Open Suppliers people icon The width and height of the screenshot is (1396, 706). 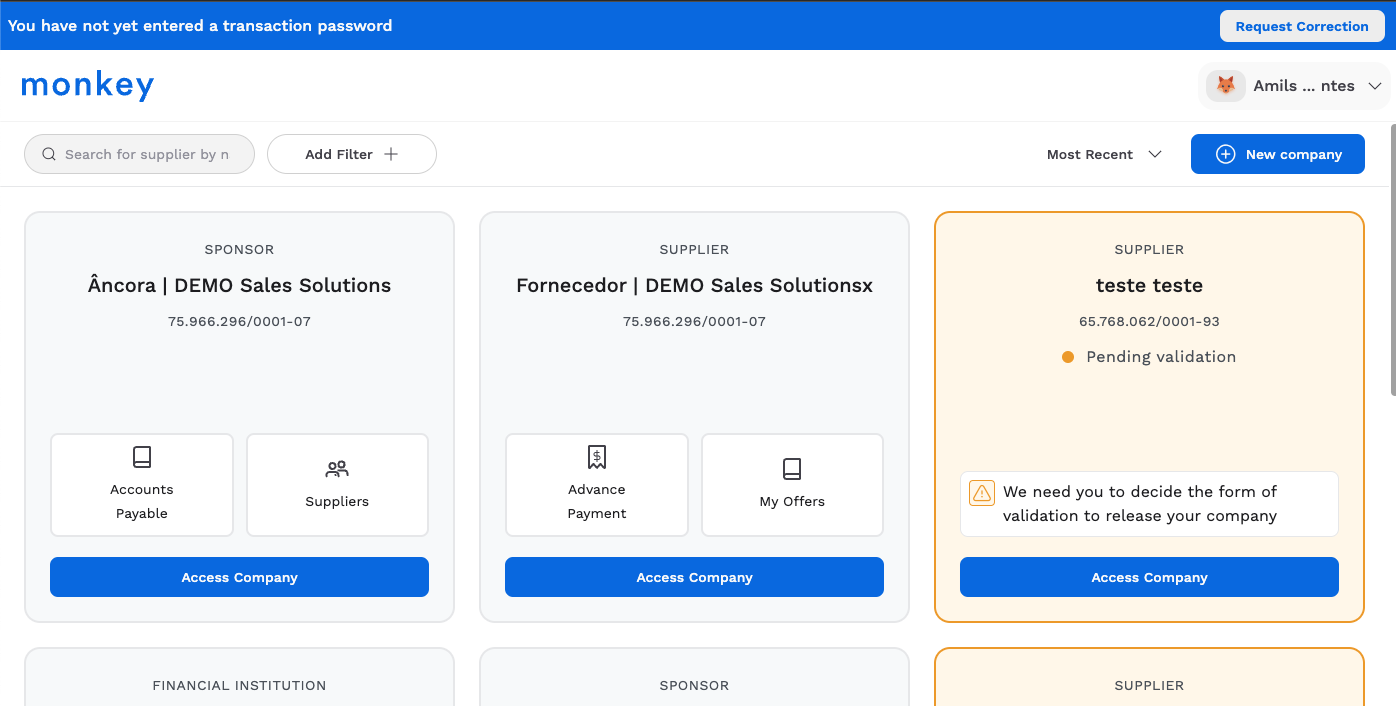coord(337,469)
